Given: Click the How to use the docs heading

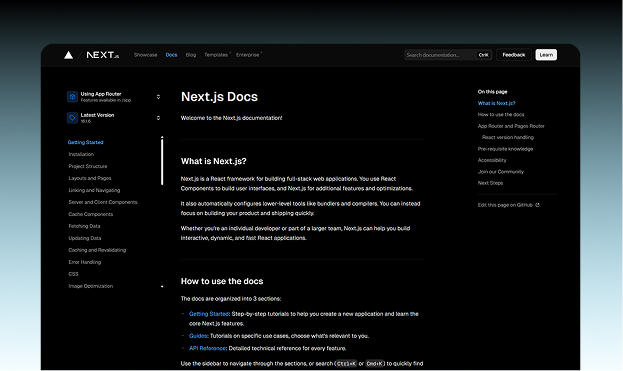Looking at the screenshot, I should pyautogui.click(x=222, y=281).
